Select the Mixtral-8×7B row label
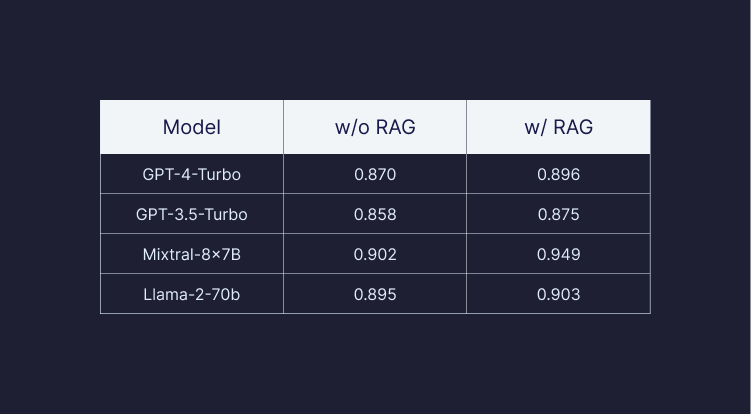 pyautogui.click(x=191, y=254)
